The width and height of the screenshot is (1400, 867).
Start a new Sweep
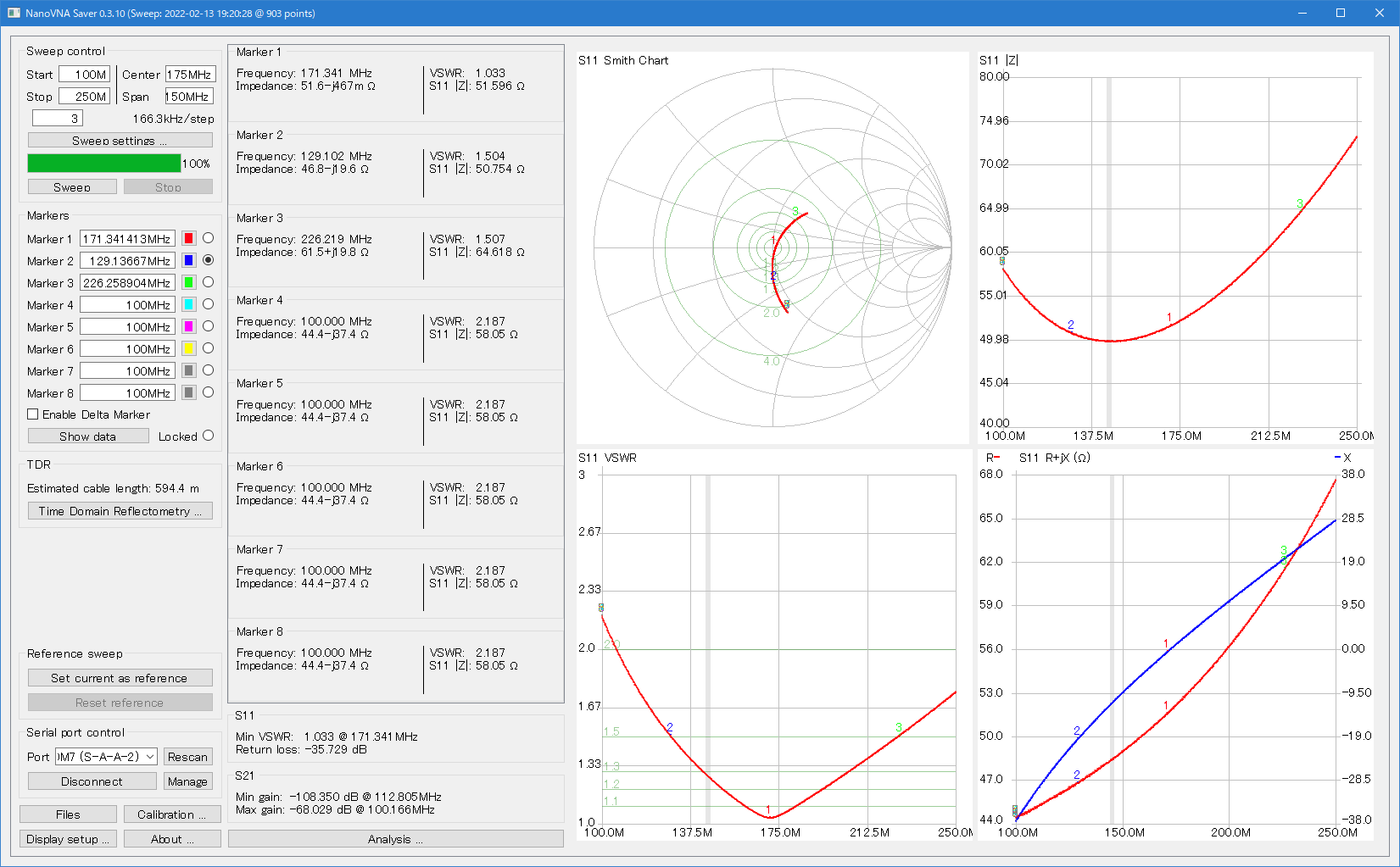tap(72, 186)
